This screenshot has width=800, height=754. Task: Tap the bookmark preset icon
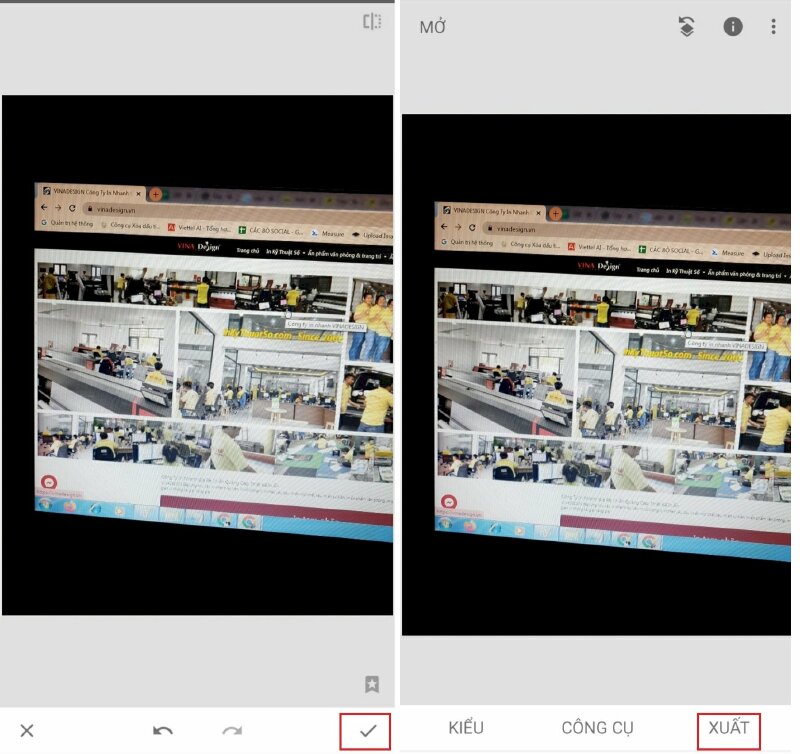(x=372, y=684)
